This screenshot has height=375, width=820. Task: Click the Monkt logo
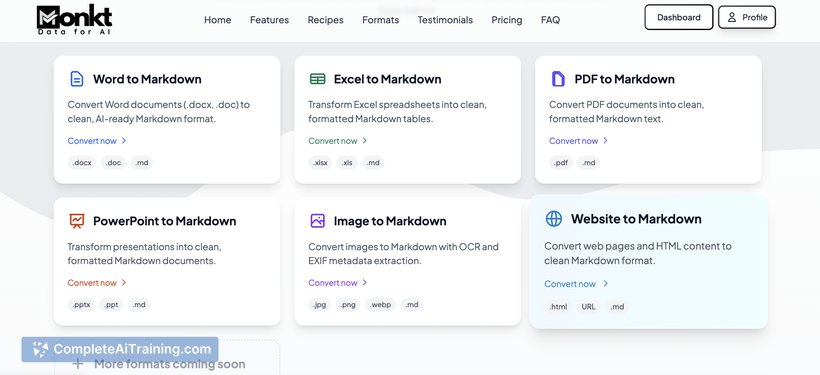click(x=74, y=20)
